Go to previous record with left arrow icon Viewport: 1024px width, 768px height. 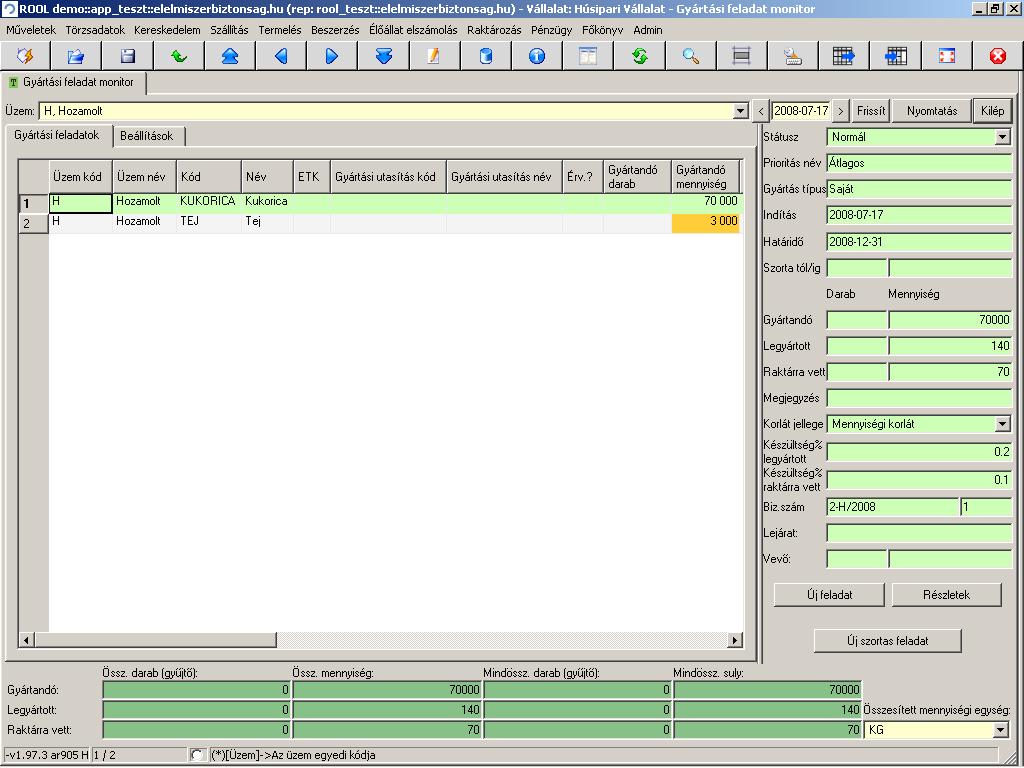pyautogui.click(x=281, y=56)
